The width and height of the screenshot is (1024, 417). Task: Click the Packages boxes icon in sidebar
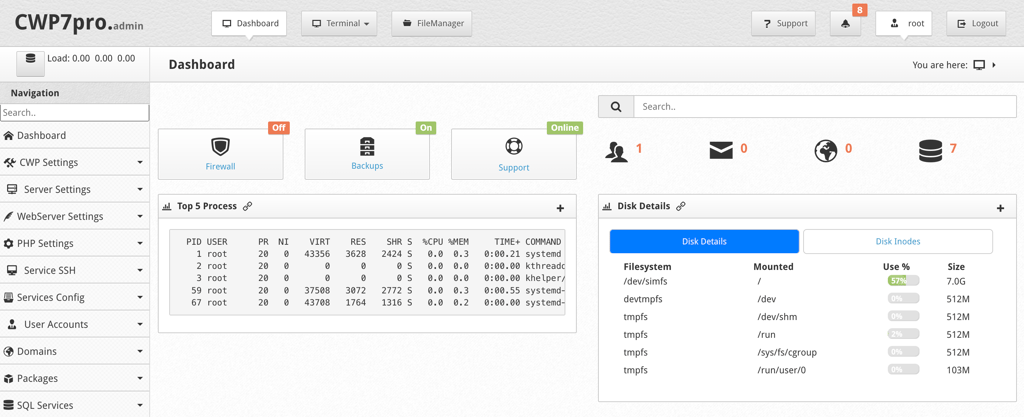click(x=8, y=378)
